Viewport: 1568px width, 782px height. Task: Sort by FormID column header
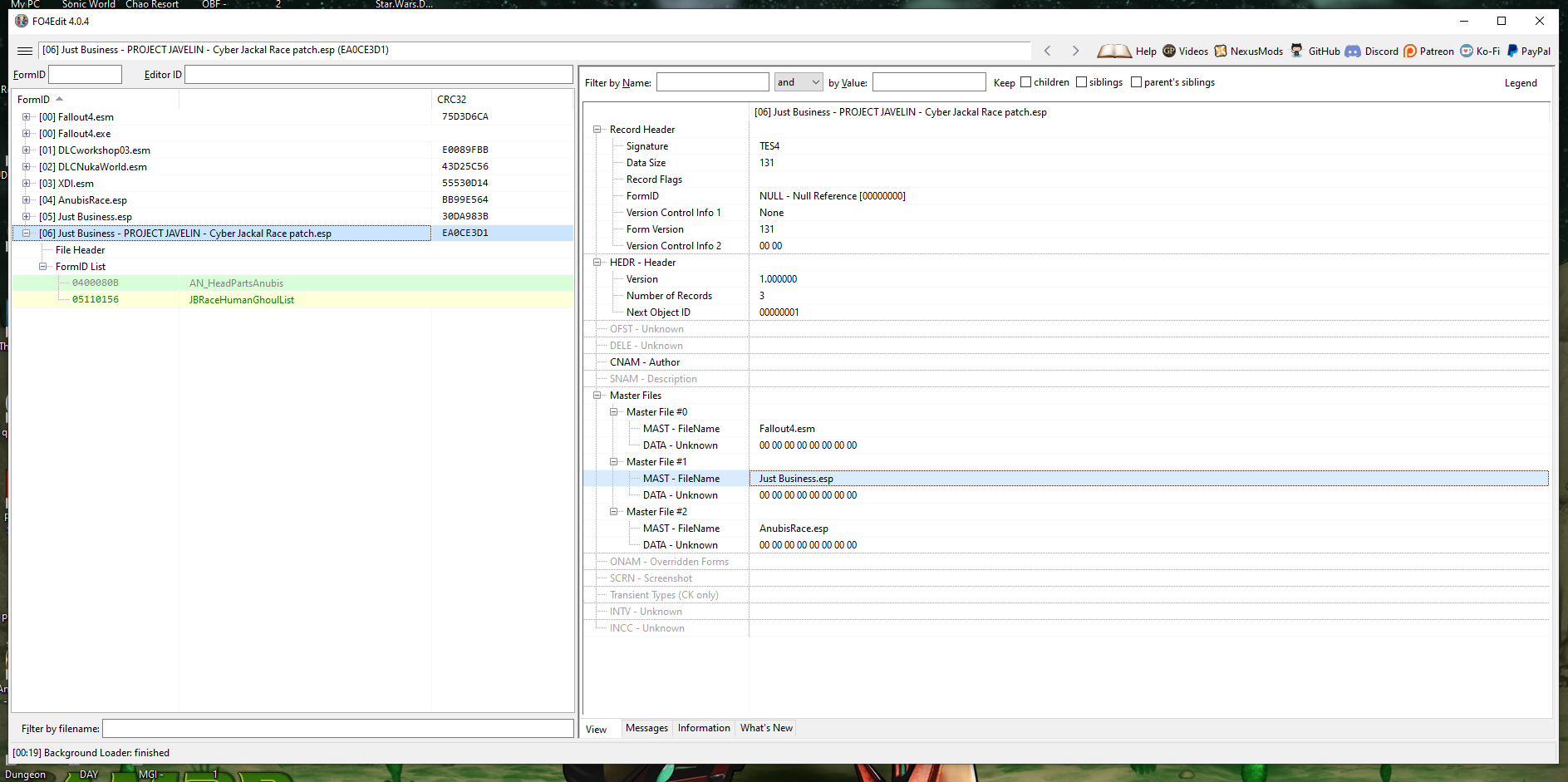coord(96,100)
